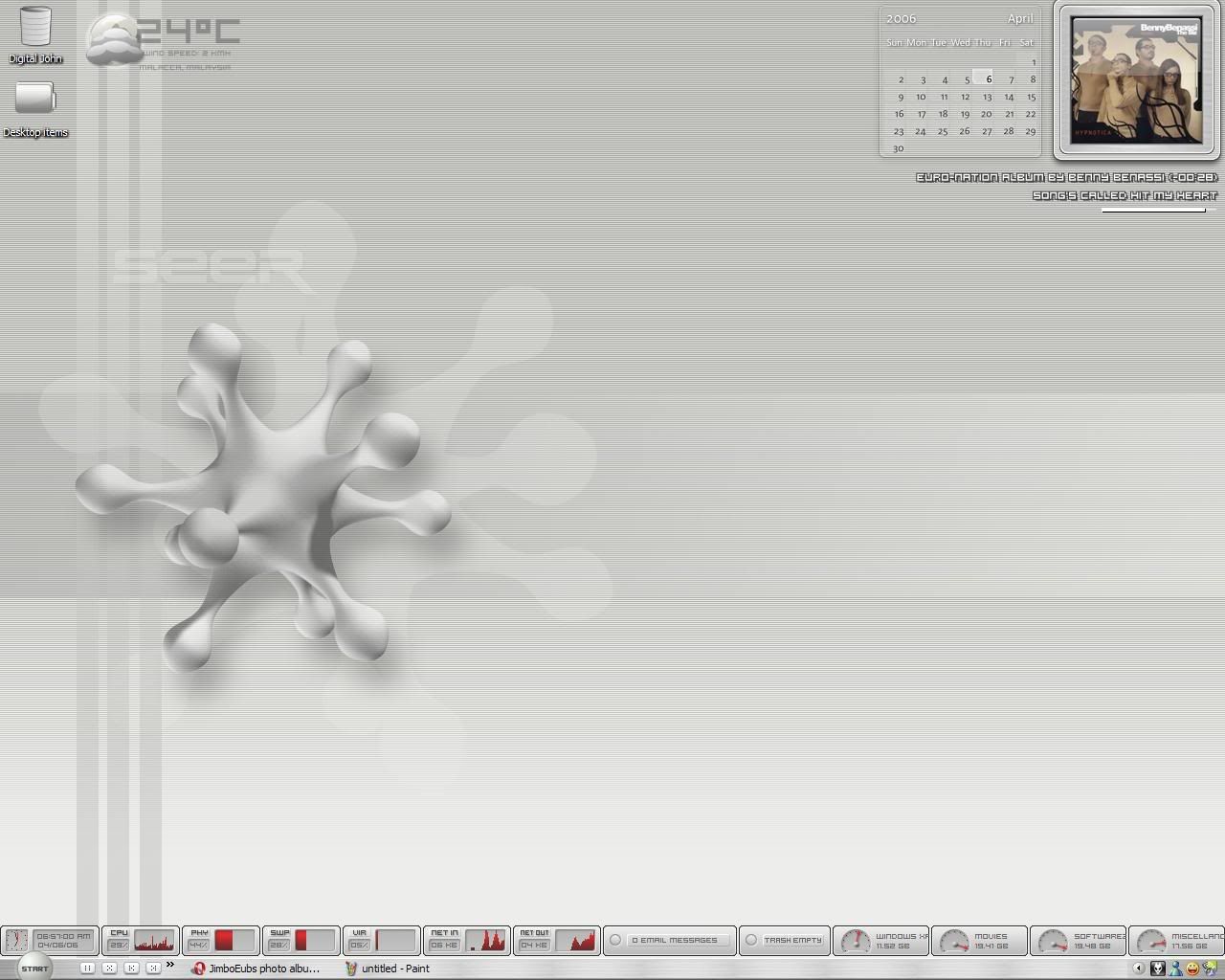
Task: Click the physical memory usage bar
Action: tap(234, 941)
